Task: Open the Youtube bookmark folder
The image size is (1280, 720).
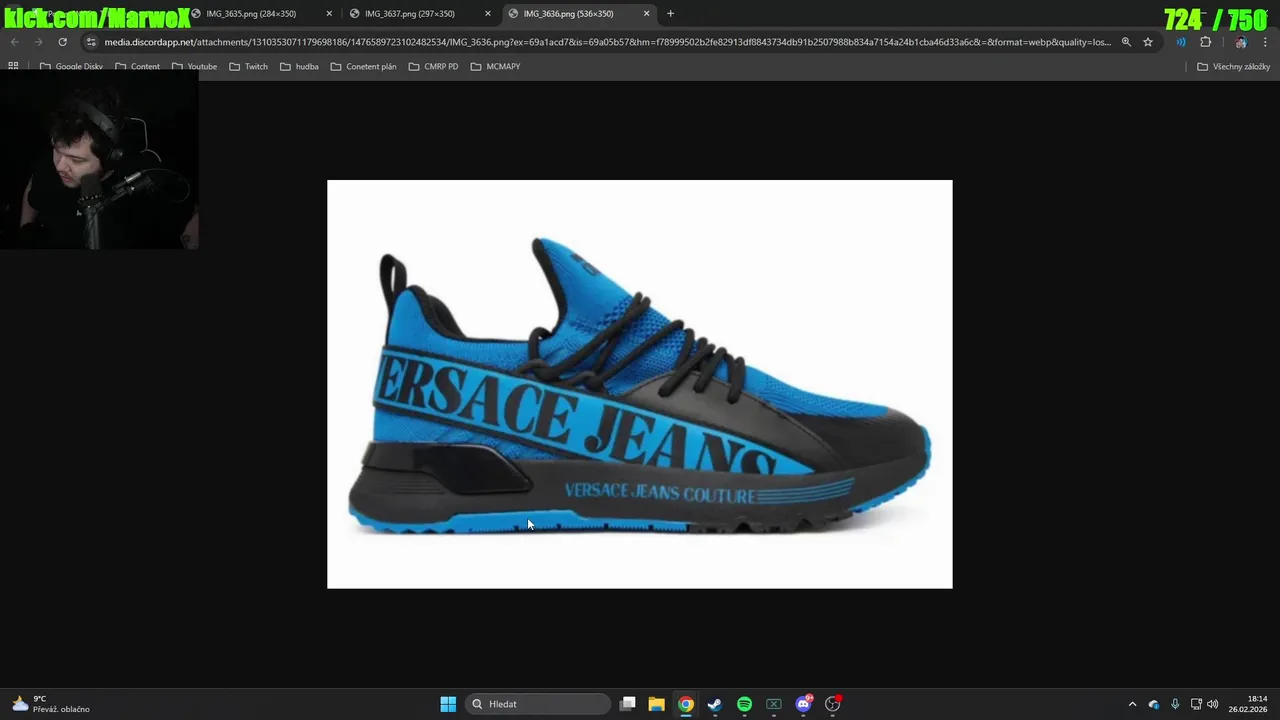Action: click(x=194, y=66)
